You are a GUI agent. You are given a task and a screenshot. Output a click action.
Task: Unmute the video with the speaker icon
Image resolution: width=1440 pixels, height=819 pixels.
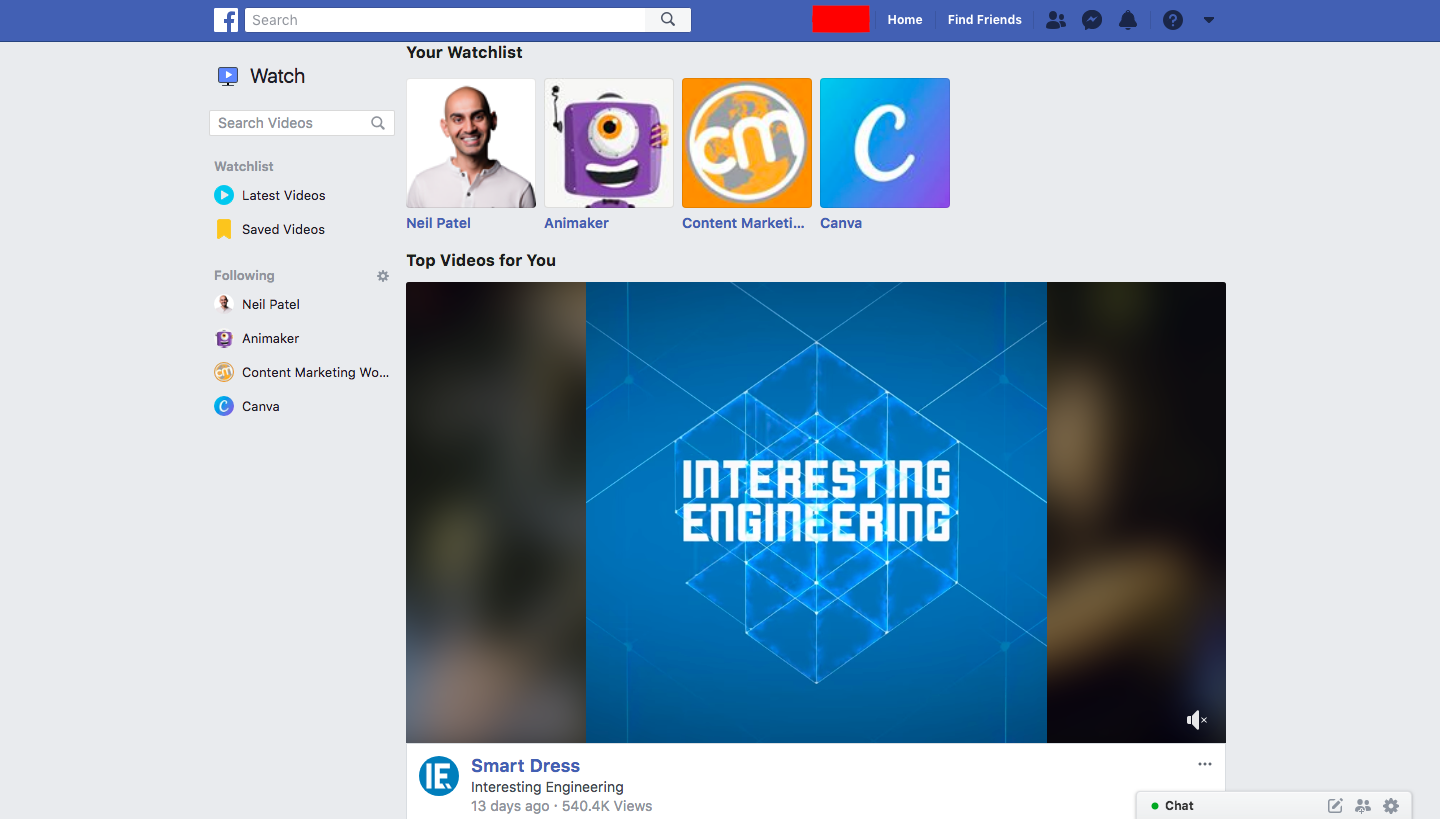tap(1197, 720)
